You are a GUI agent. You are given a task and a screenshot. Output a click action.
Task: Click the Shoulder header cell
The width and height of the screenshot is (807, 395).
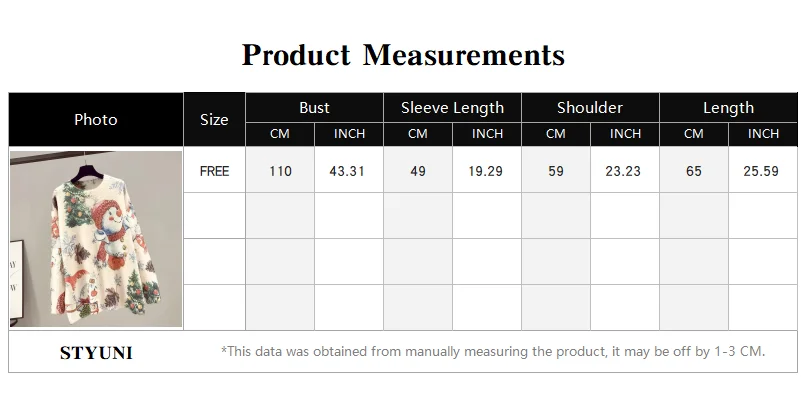[590, 108]
